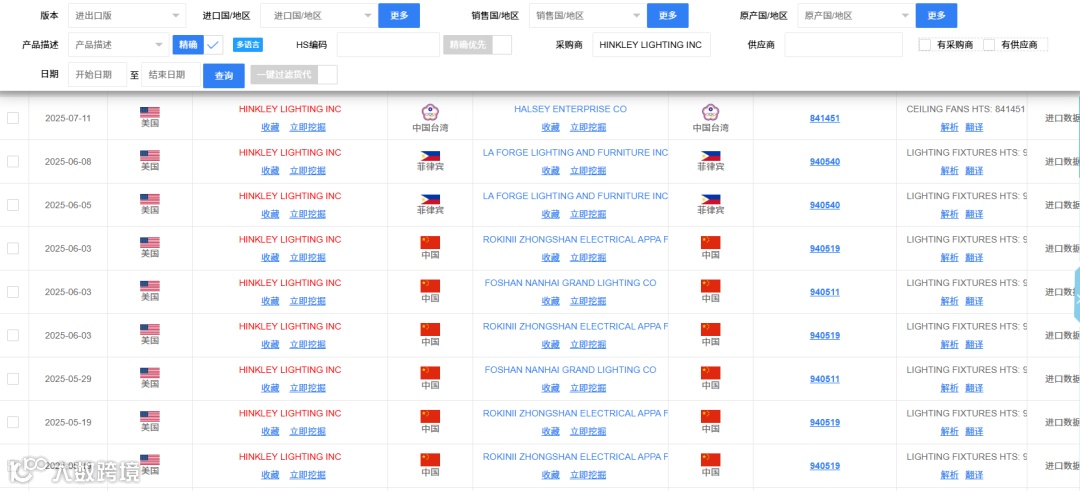
Task: Focus the 供应商 input field
Action: (x=843, y=45)
